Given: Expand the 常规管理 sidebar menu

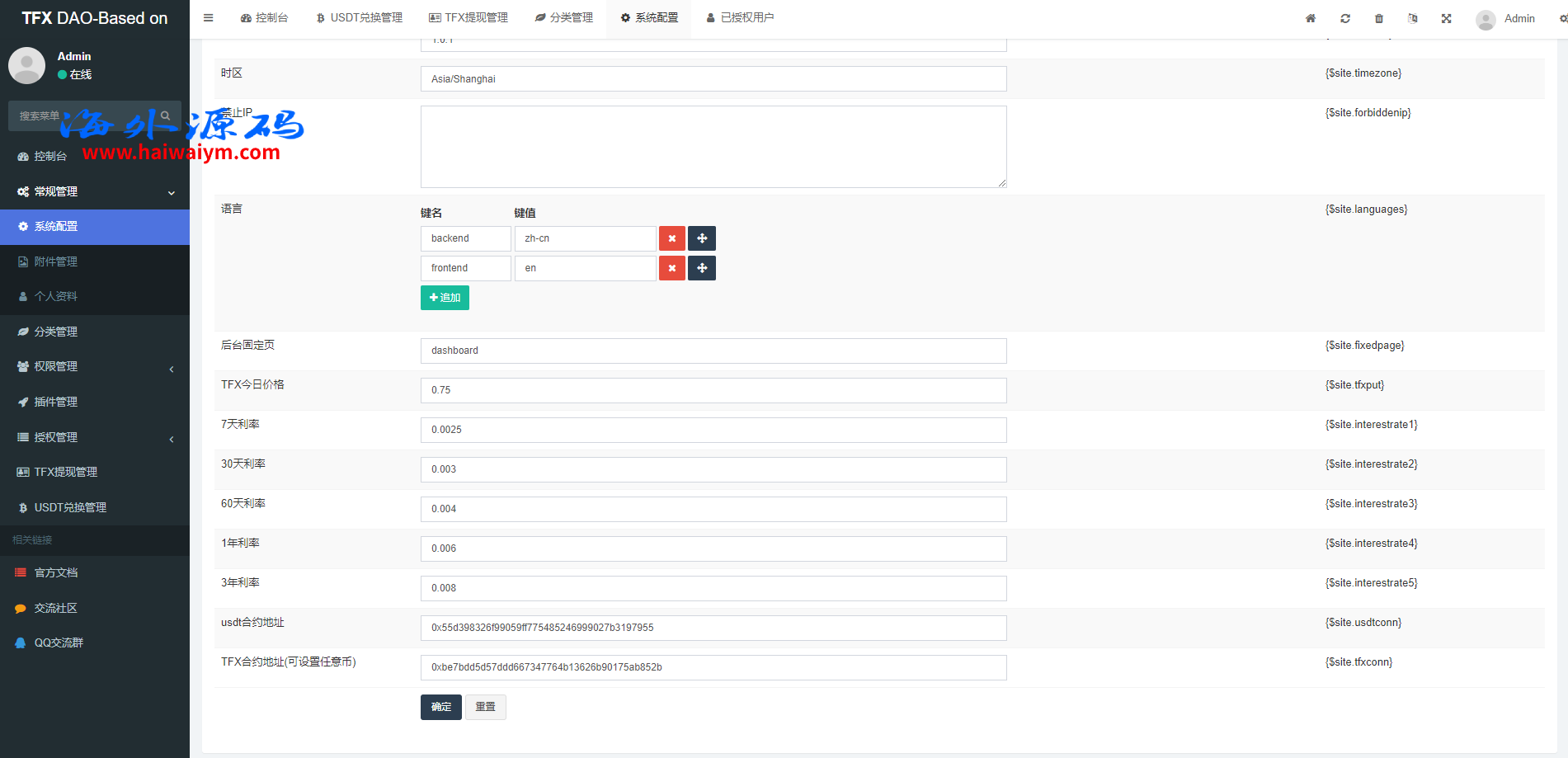Looking at the screenshot, I should [x=95, y=191].
